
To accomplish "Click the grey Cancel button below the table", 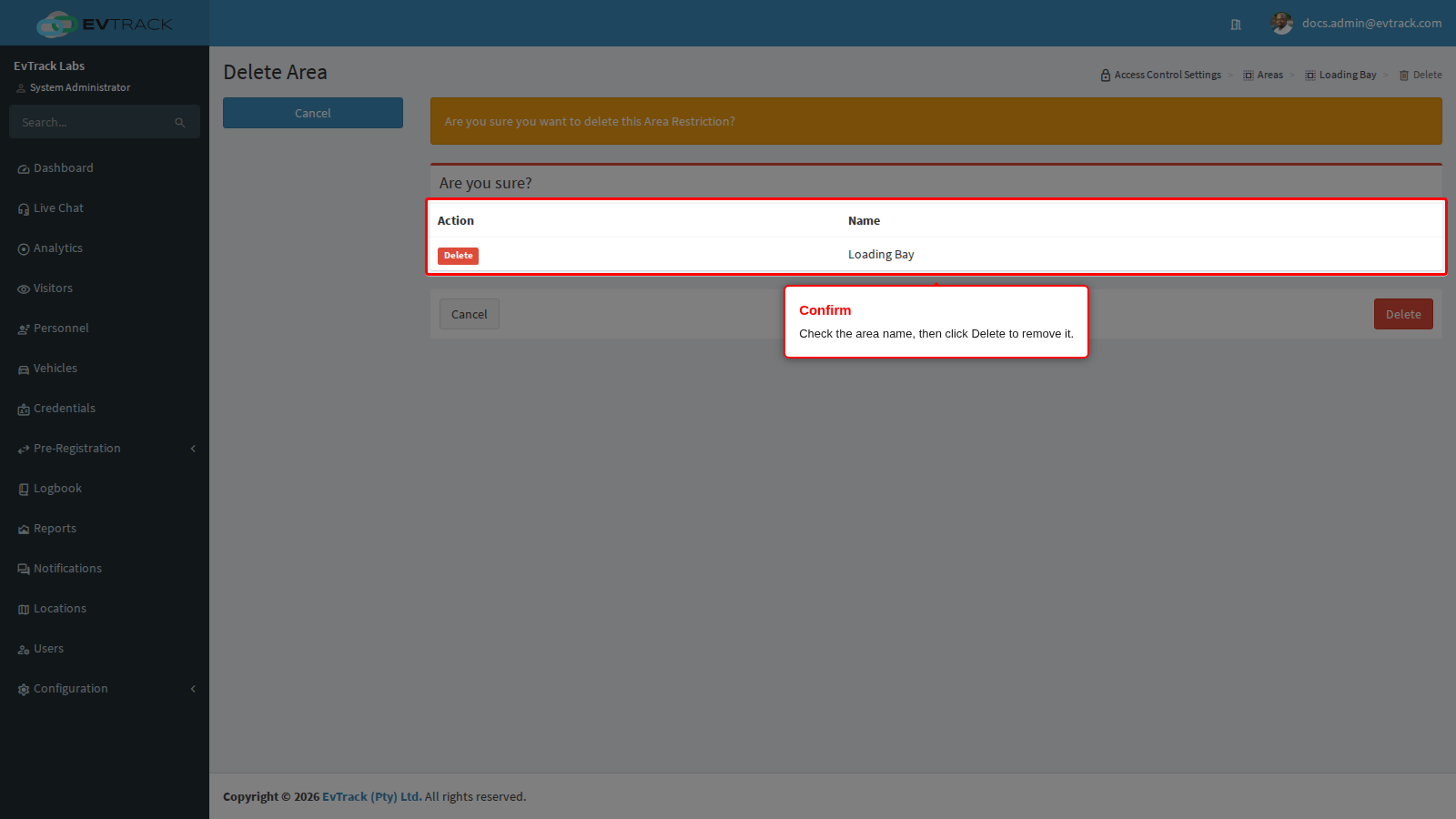I will [x=470, y=314].
